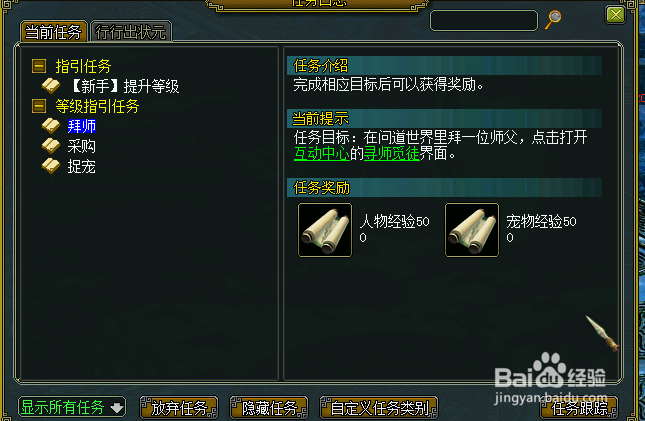The image size is (645, 421).
Task: Click the magnifying glass search icon
Action: [x=553, y=19]
